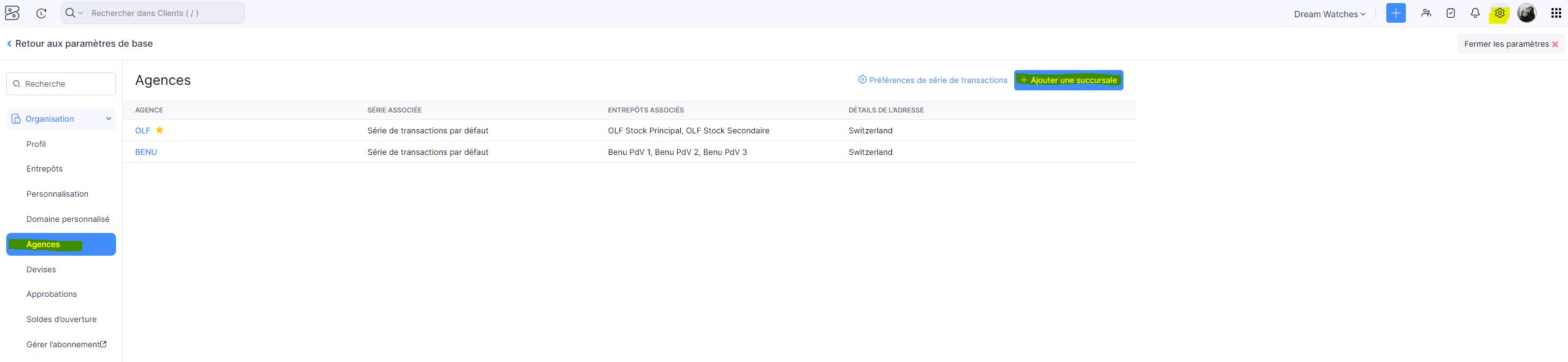Open Domaine personnalisé settings

(68, 219)
